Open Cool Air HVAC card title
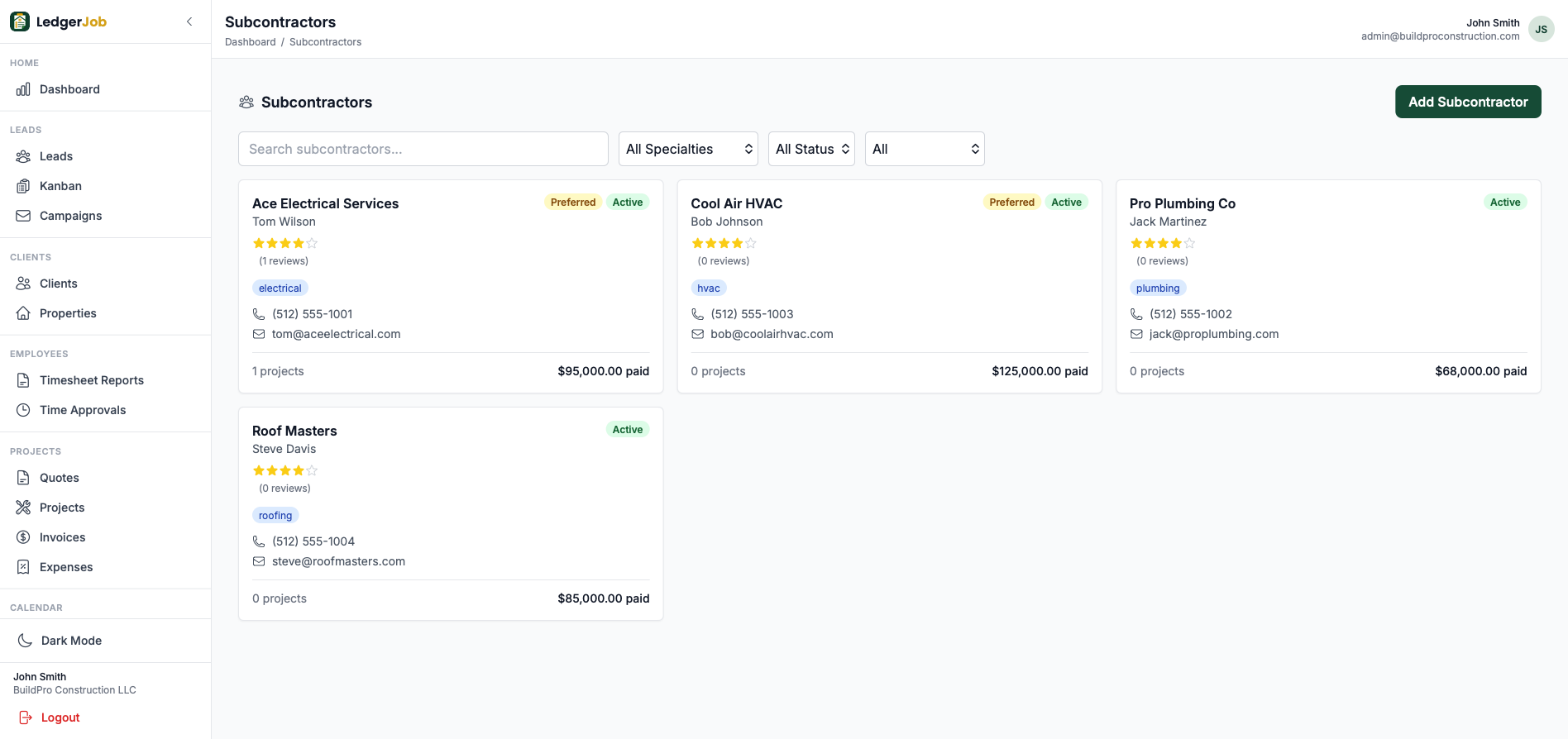This screenshot has height=739, width=1568. pyautogui.click(x=736, y=203)
